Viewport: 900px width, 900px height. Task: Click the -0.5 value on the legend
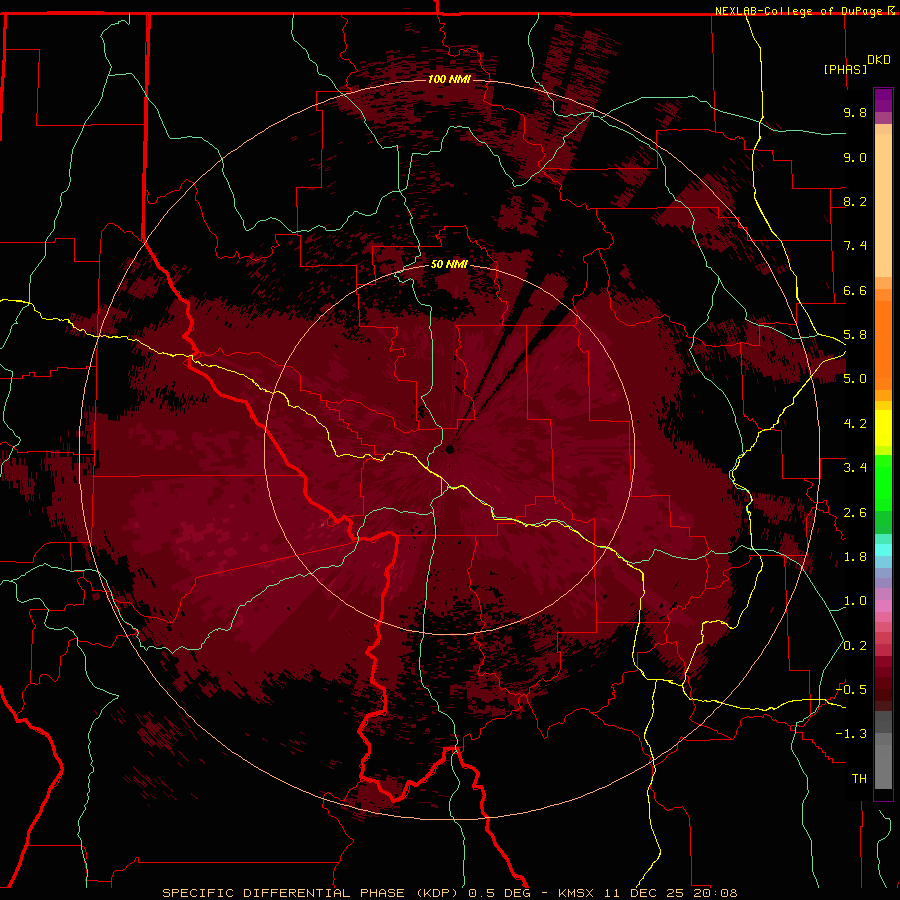pyautogui.click(x=851, y=690)
